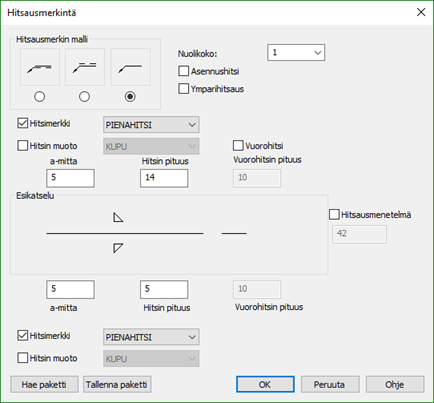Click the Tallenna paketti button
The width and height of the screenshot is (434, 403).
117,384
